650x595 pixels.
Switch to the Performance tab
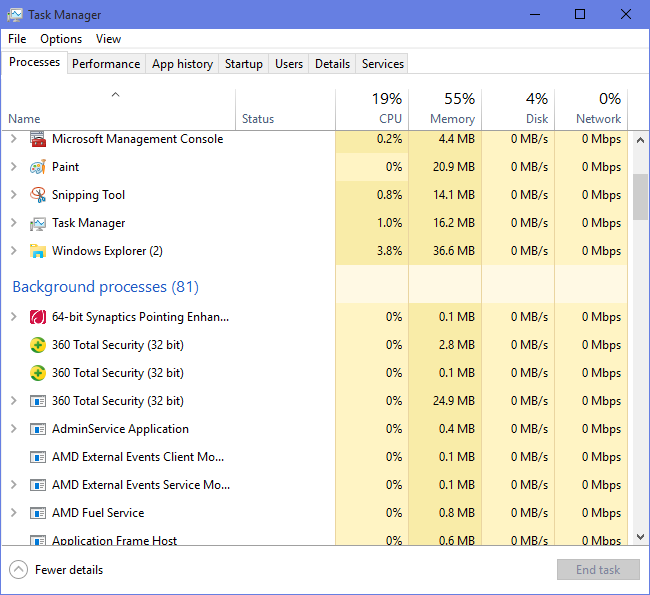106,64
